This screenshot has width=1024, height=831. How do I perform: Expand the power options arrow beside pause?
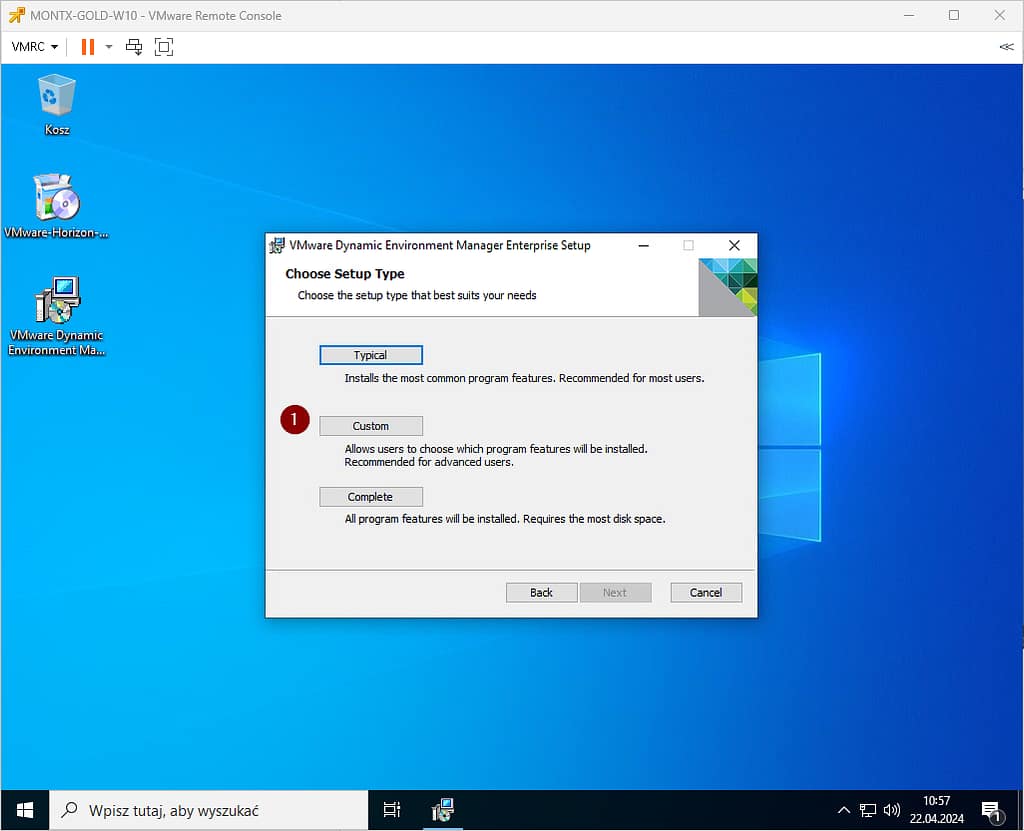coord(109,47)
